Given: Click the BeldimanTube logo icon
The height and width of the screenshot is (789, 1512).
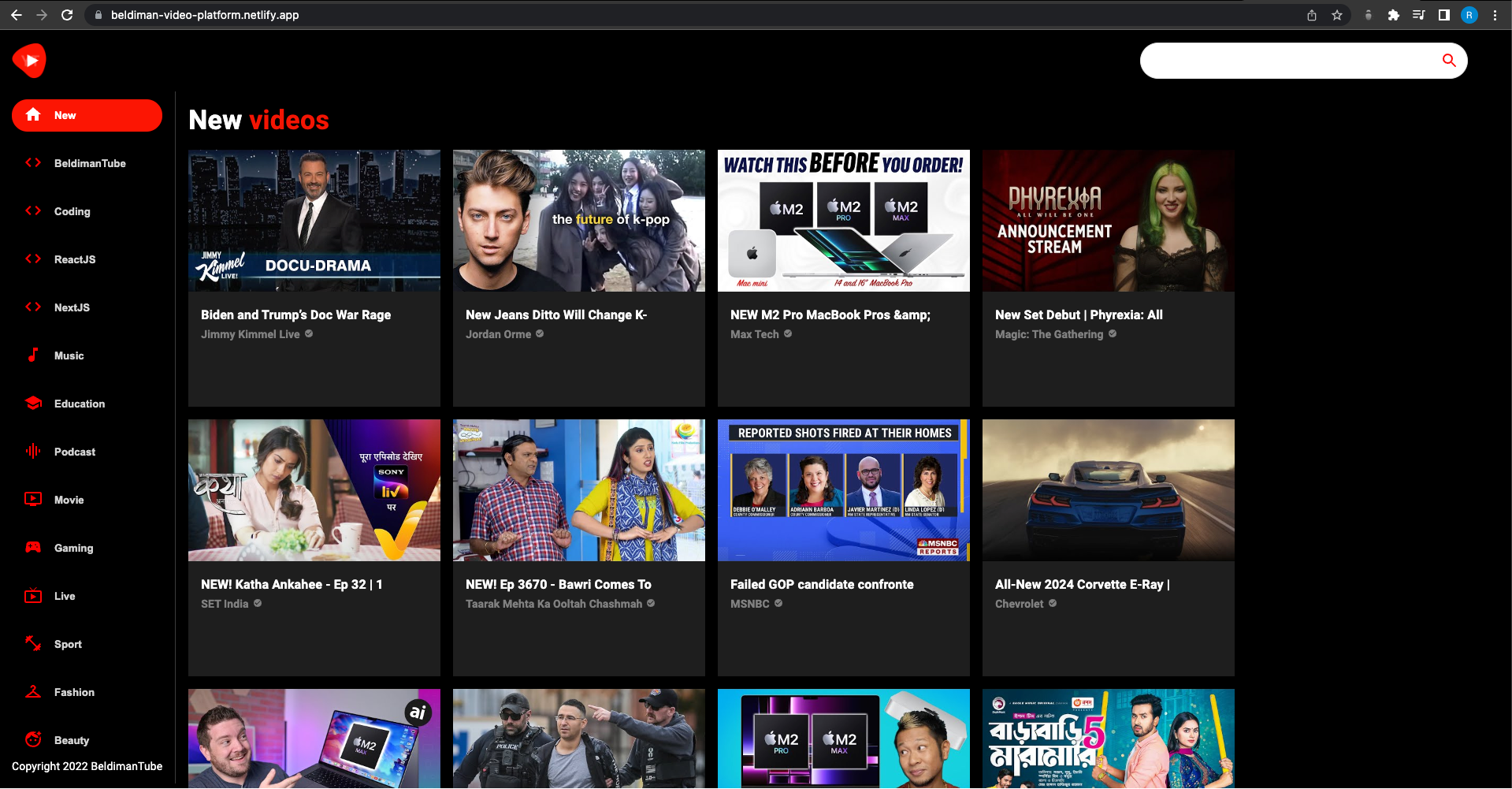Looking at the screenshot, I should [x=29, y=61].
